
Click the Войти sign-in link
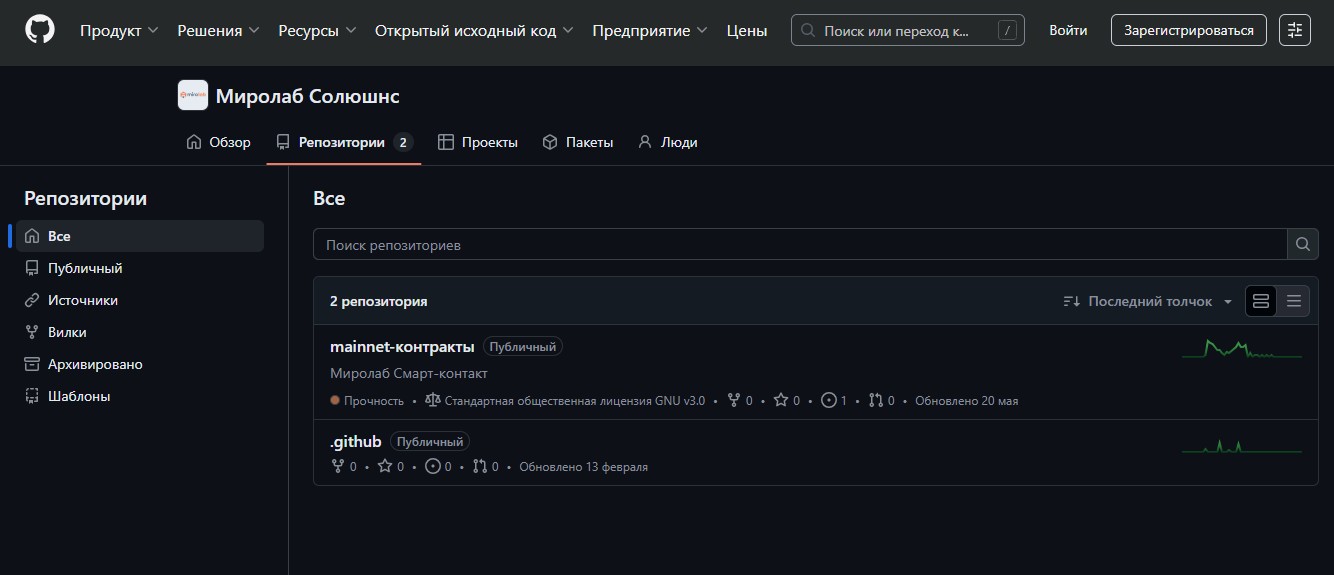(x=1068, y=30)
